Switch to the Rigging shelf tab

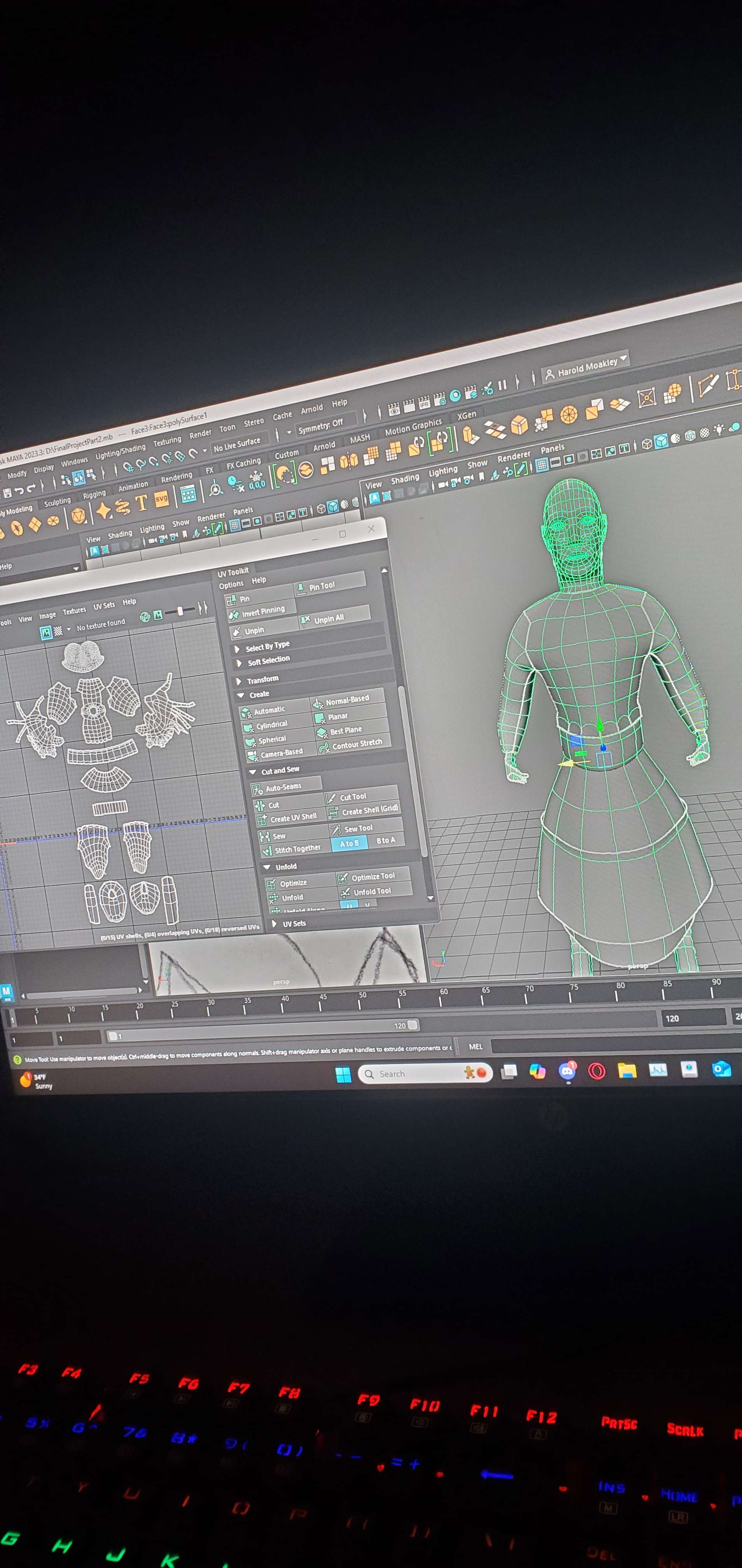94,495
